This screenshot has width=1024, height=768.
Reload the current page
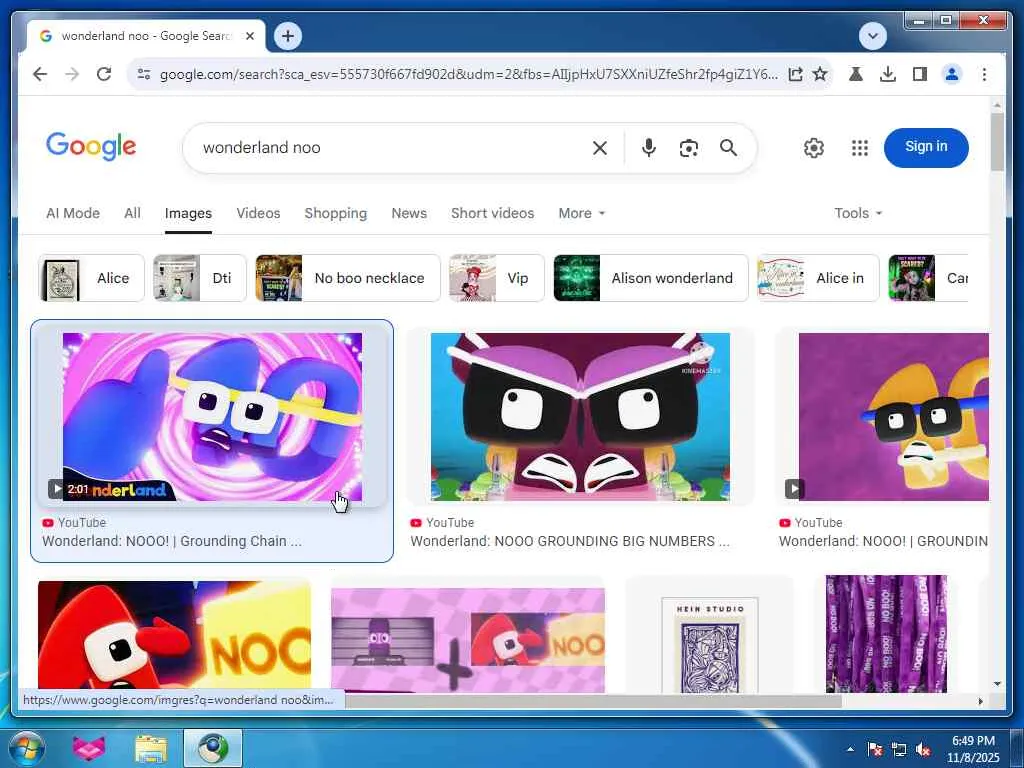104,74
